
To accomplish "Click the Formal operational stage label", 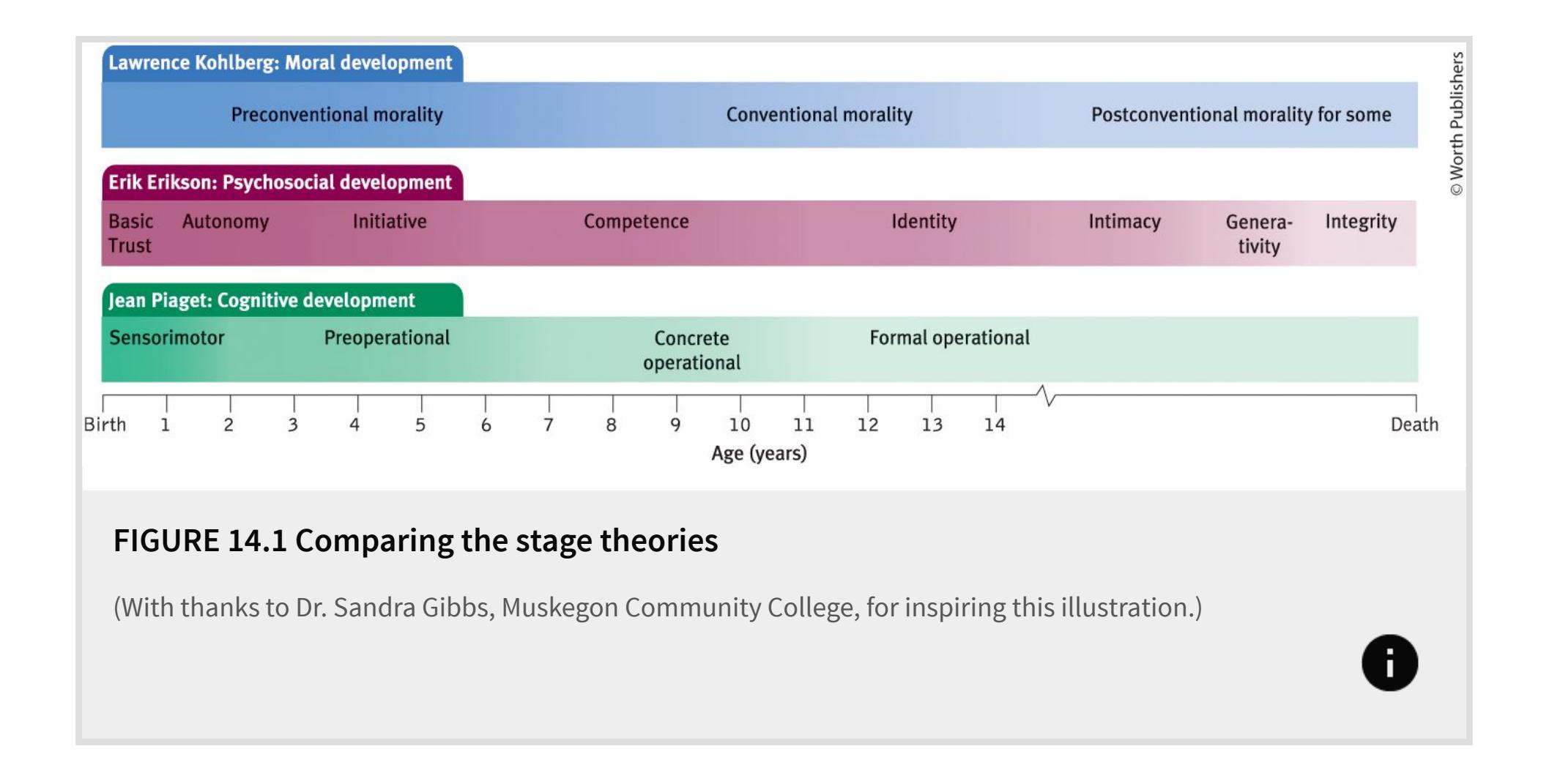I will [x=949, y=338].
